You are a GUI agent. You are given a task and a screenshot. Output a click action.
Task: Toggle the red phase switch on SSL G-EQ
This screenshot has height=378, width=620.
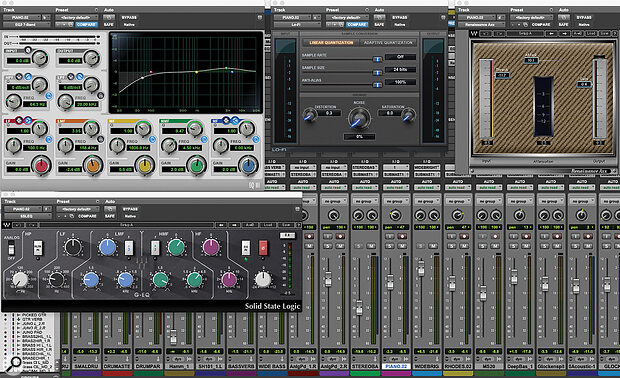[263, 248]
